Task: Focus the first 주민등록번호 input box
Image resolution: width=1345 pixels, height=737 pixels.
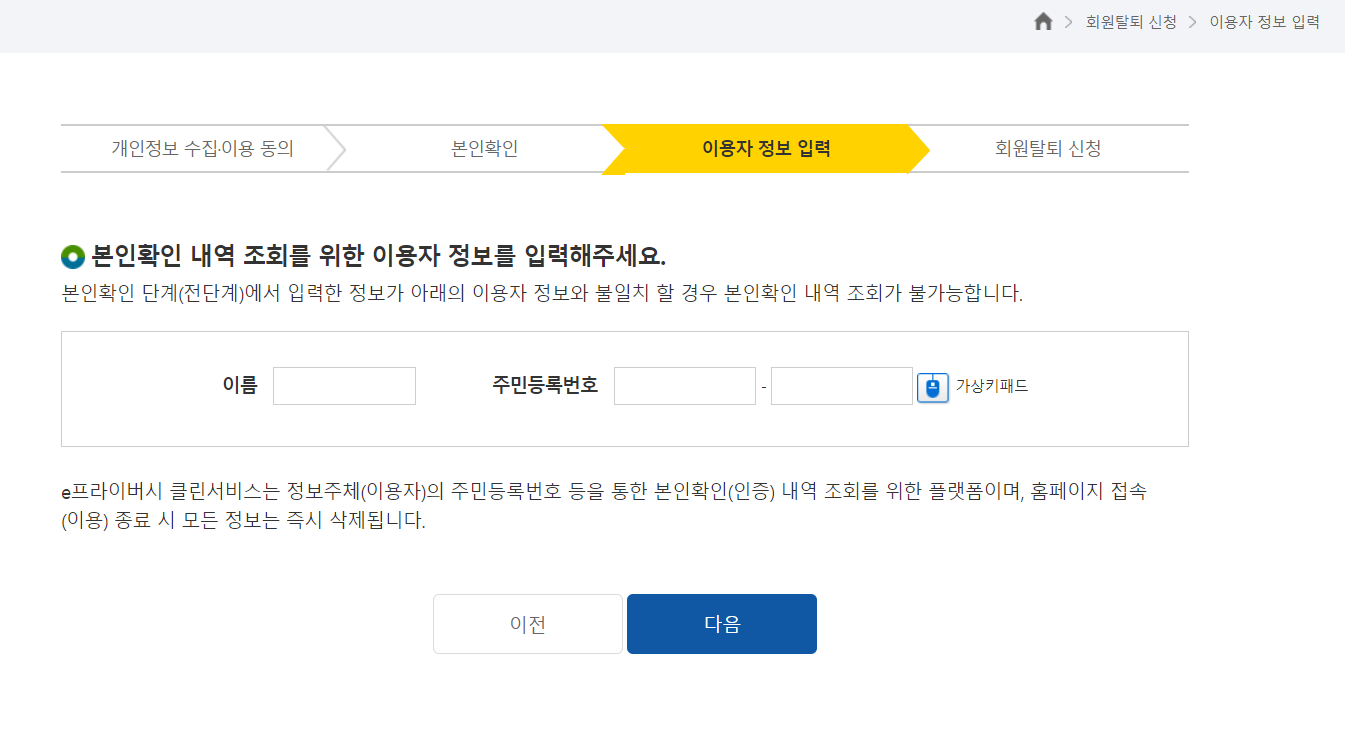Action: [685, 386]
